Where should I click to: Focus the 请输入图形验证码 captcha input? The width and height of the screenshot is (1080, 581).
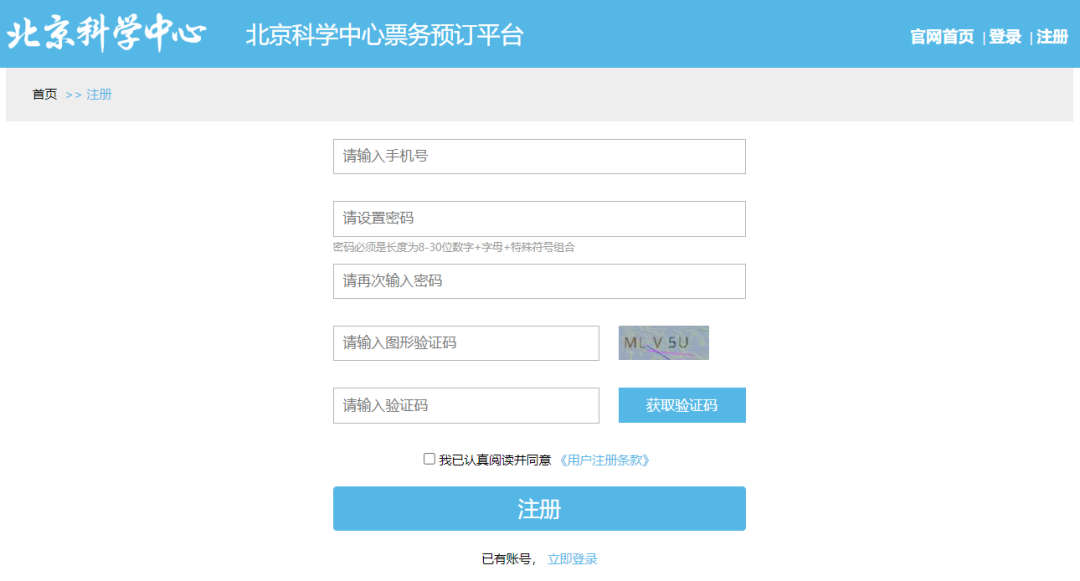point(466,343)
